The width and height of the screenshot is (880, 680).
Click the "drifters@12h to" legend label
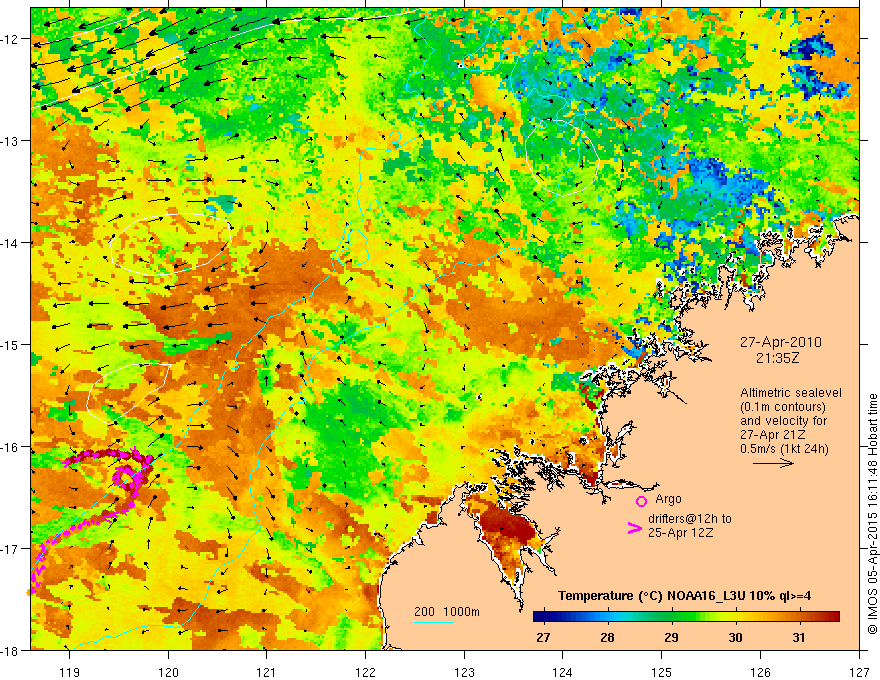coord(690,519)
